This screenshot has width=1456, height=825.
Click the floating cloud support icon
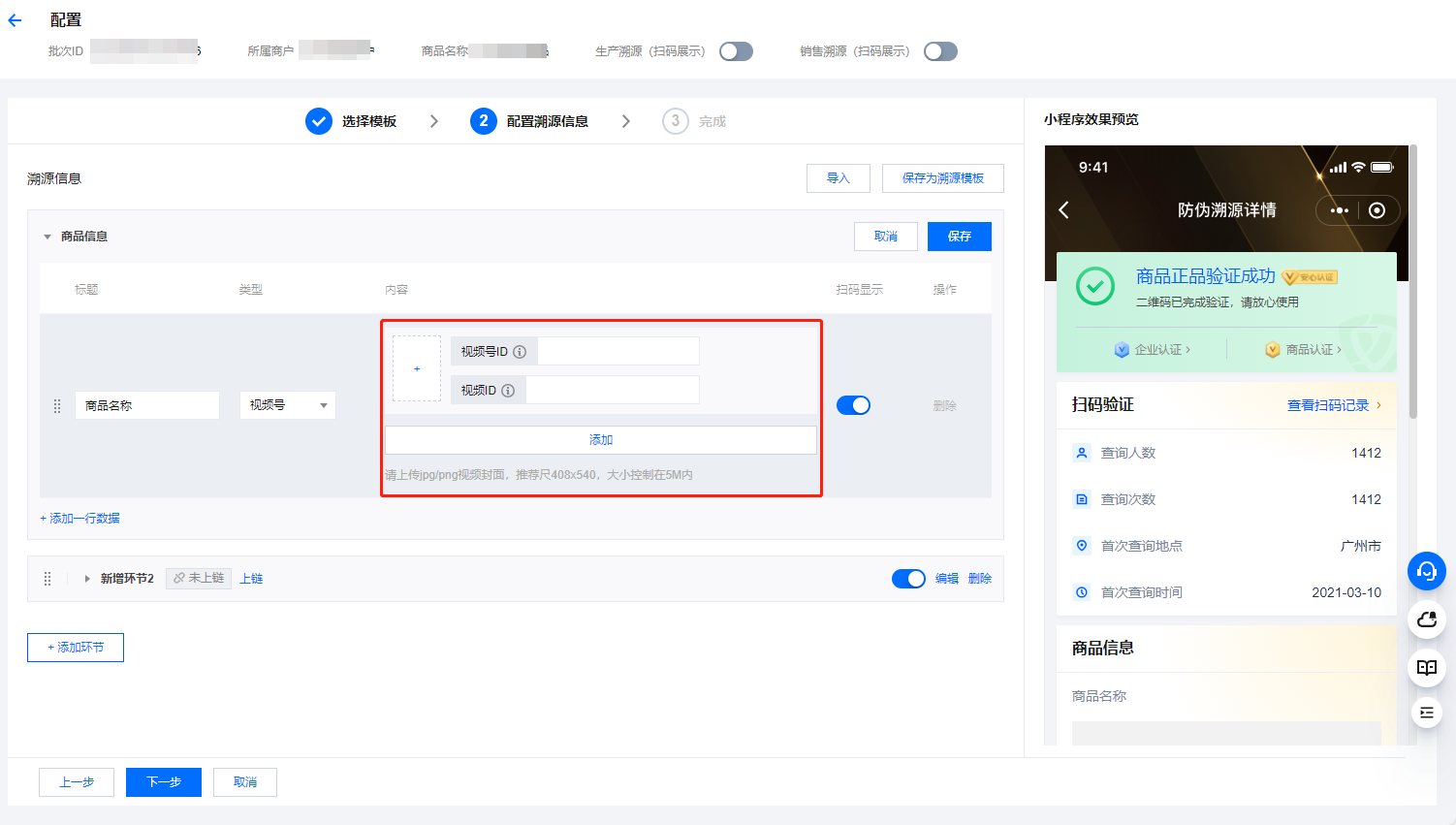pyautogui.click(x=1427, y=619)
